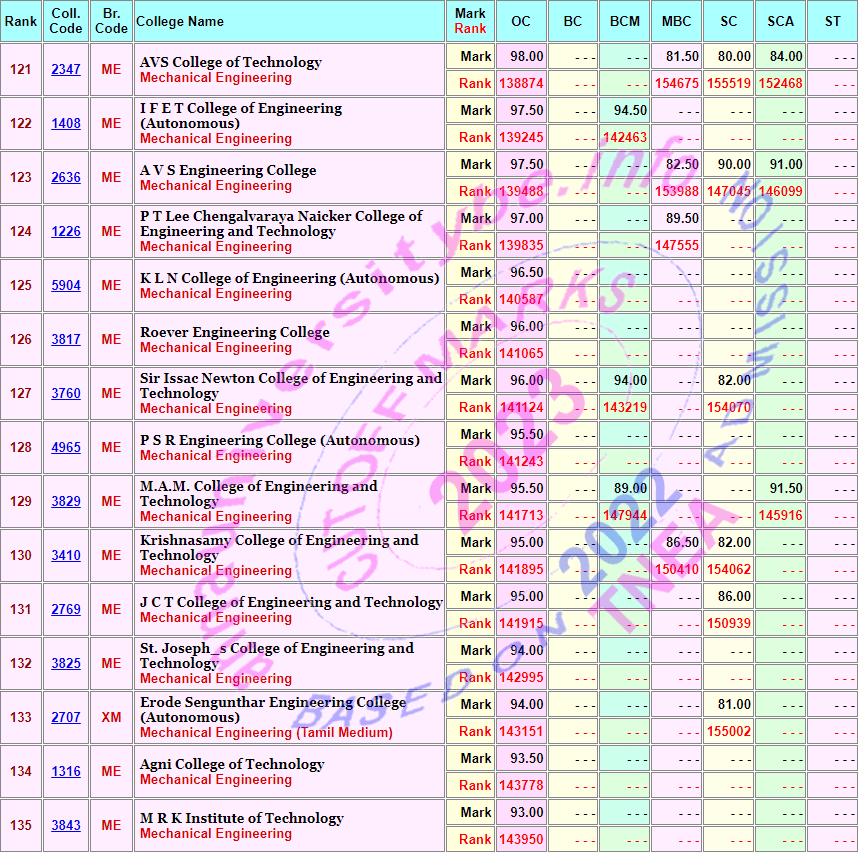Click college code 1408 link

66,124
